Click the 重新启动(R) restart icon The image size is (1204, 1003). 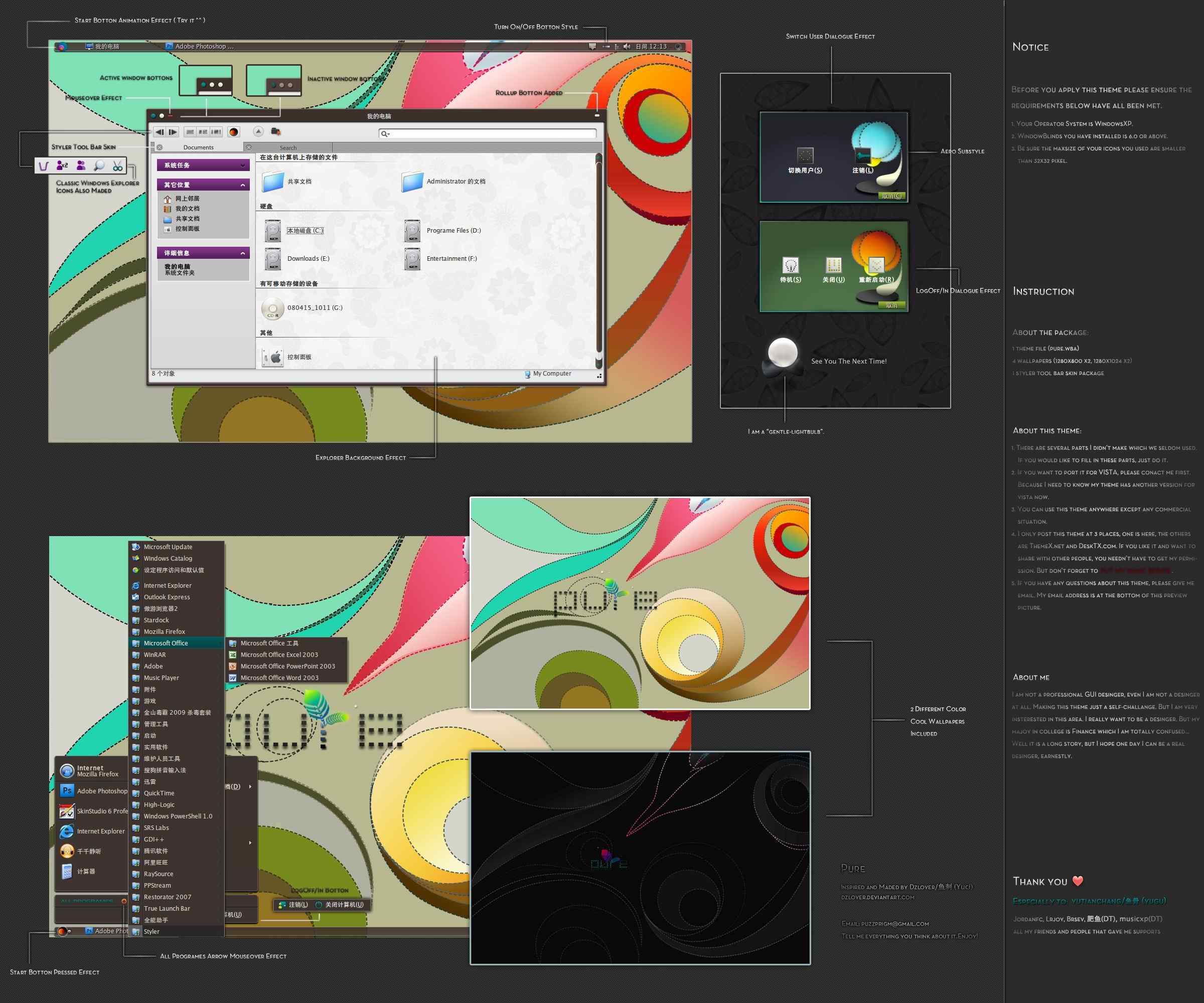click(x=876, y=265)
